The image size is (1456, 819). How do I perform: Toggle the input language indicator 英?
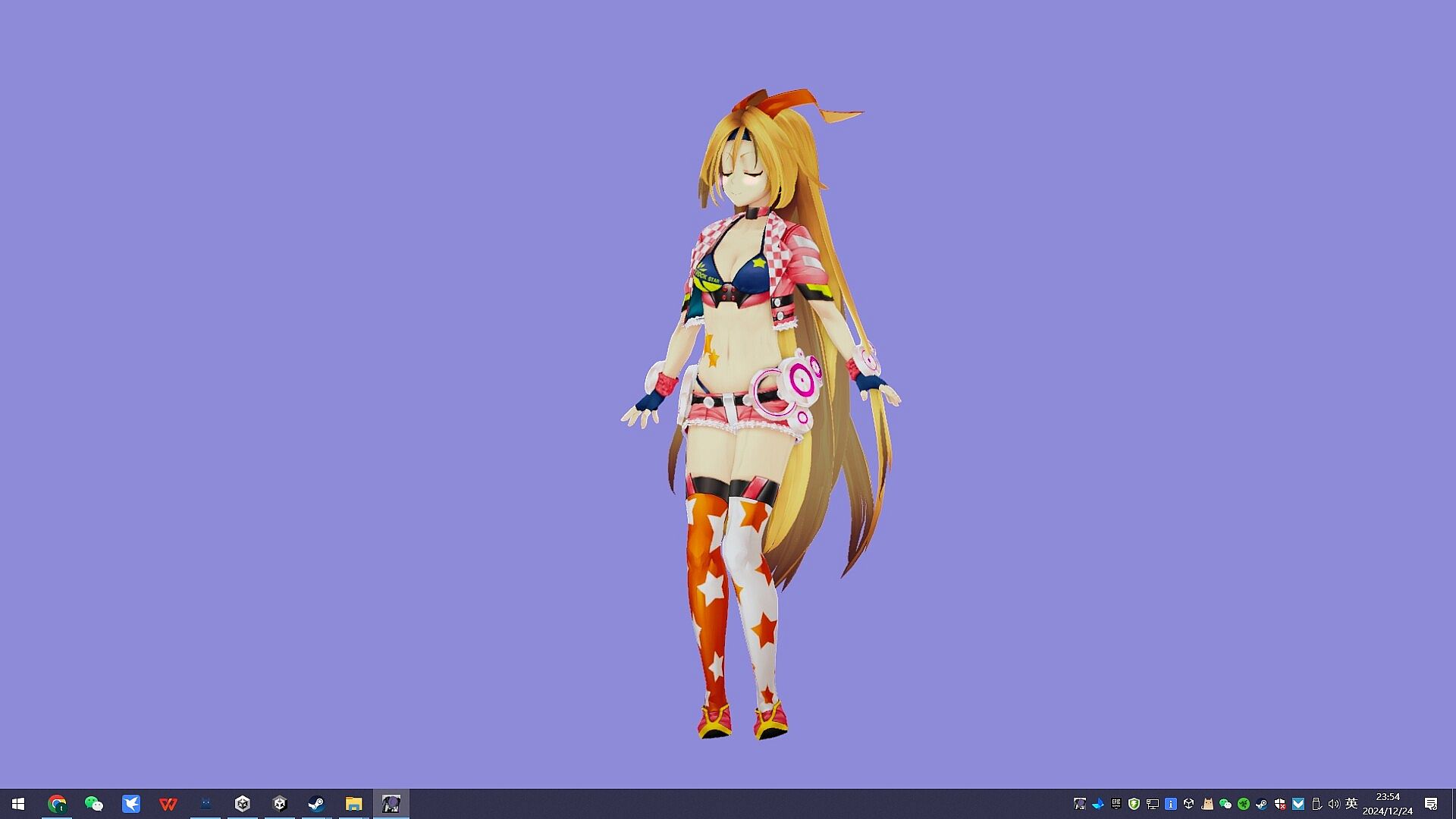coord(1351,804)
